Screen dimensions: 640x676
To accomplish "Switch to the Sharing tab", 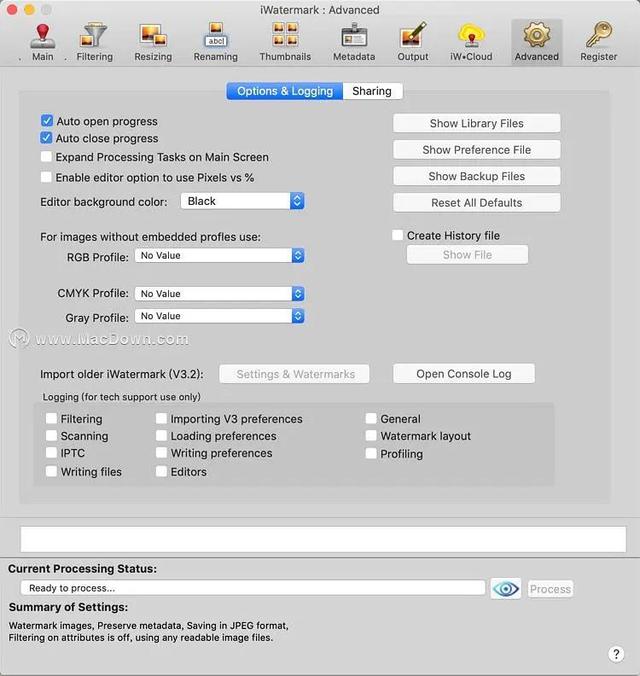I will point(372,91).
